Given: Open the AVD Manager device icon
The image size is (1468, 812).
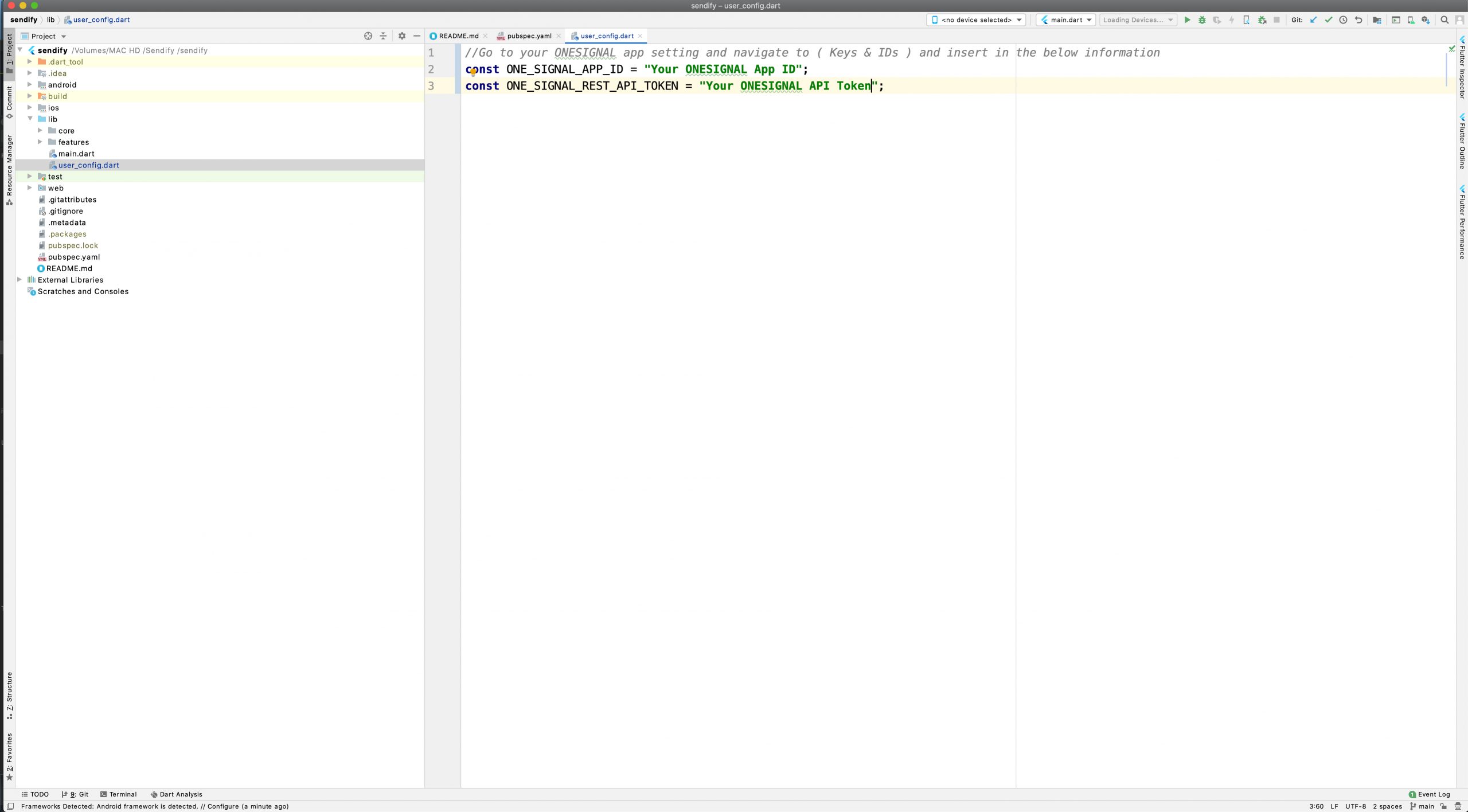Looking at the screenshot, I should (x=1411, y=20).
